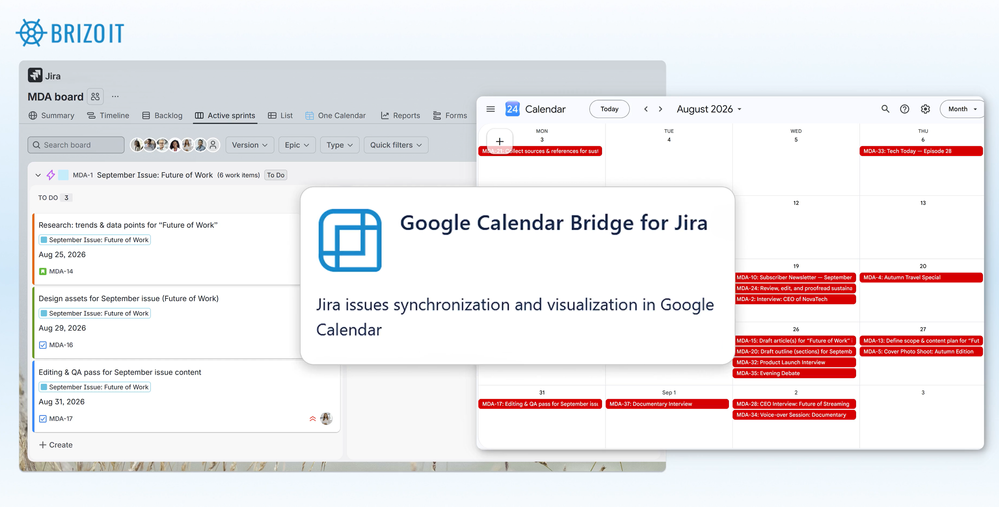Open event MDA-13: Define scope & content plan
Image resolution: width=999 pixels, height=507 pixels.
point(921,341)
